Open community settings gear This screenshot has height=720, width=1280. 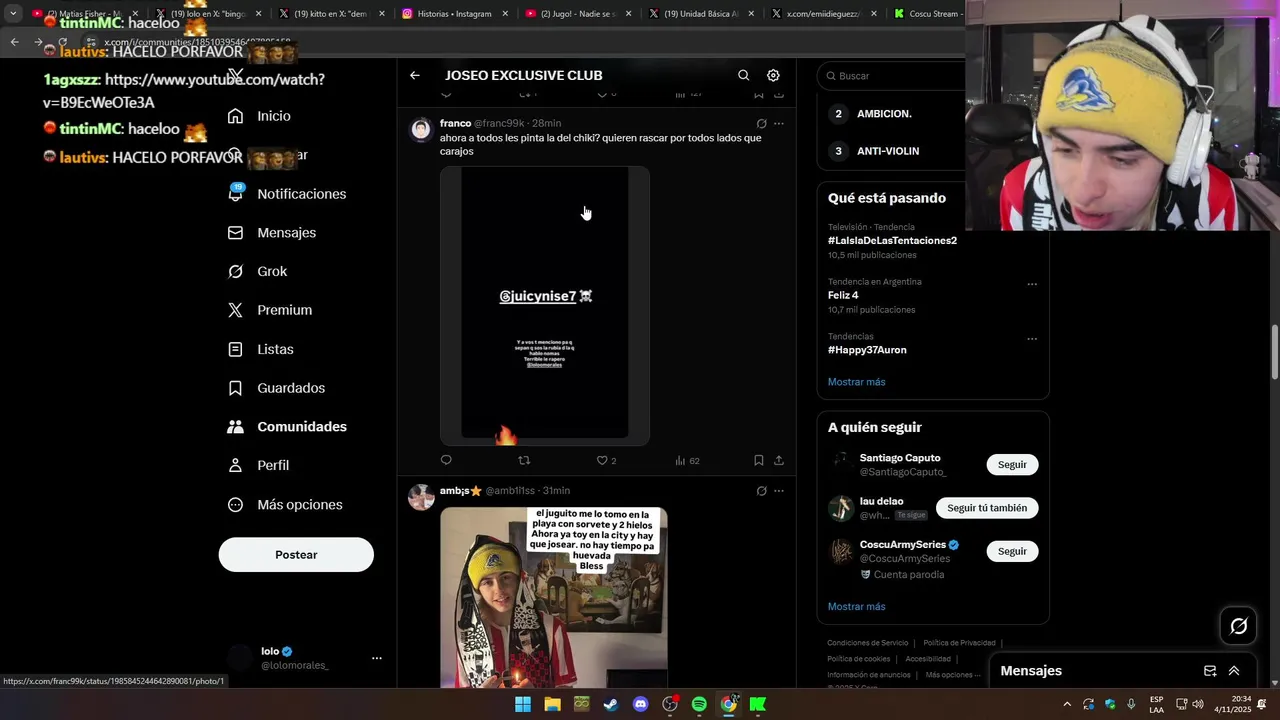point(773,75)
